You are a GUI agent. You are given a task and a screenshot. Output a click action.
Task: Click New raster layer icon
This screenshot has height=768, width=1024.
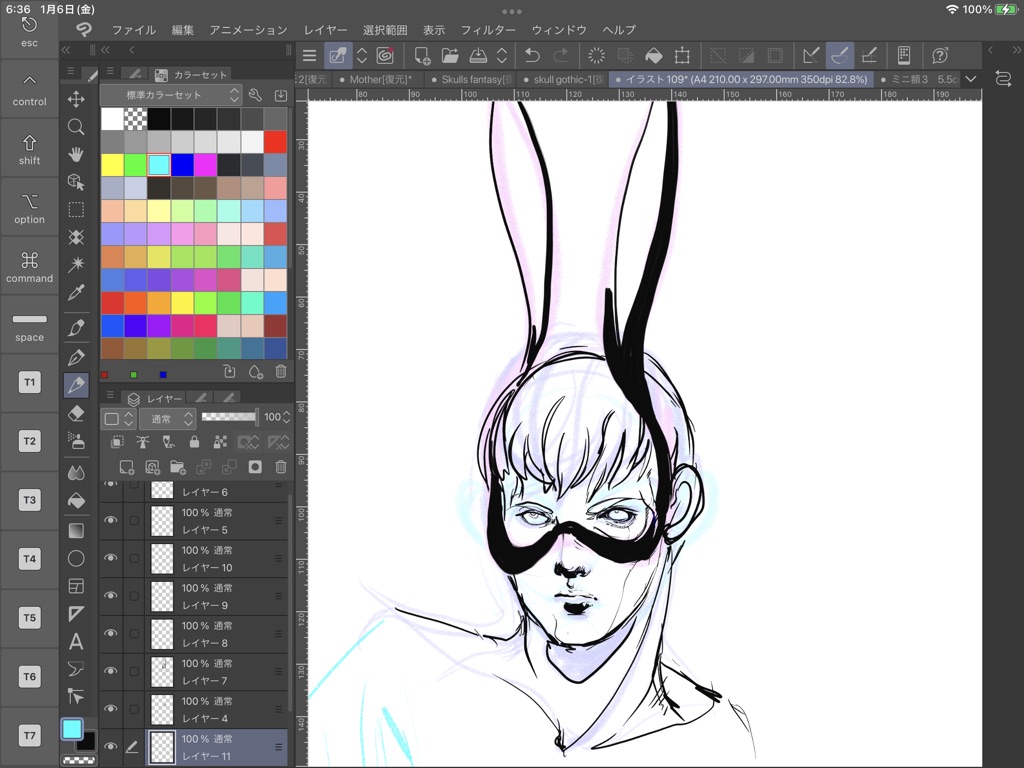126,466
